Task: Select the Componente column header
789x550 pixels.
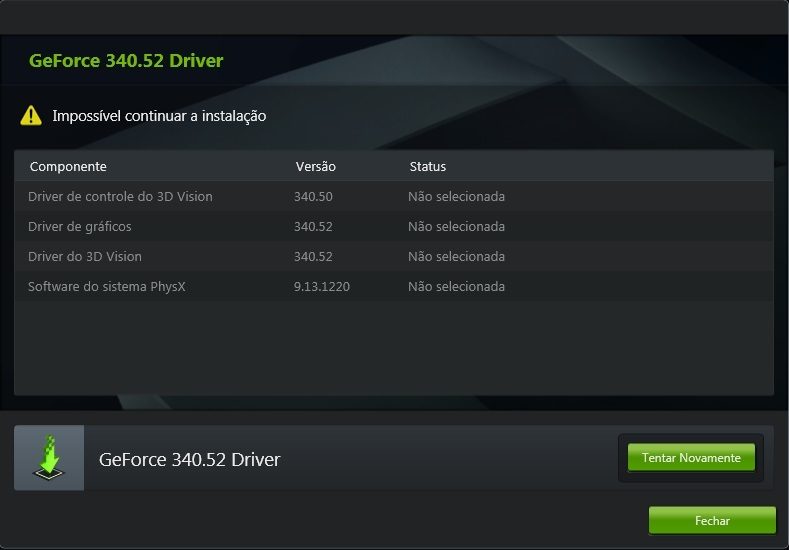Action: point(68,167)
